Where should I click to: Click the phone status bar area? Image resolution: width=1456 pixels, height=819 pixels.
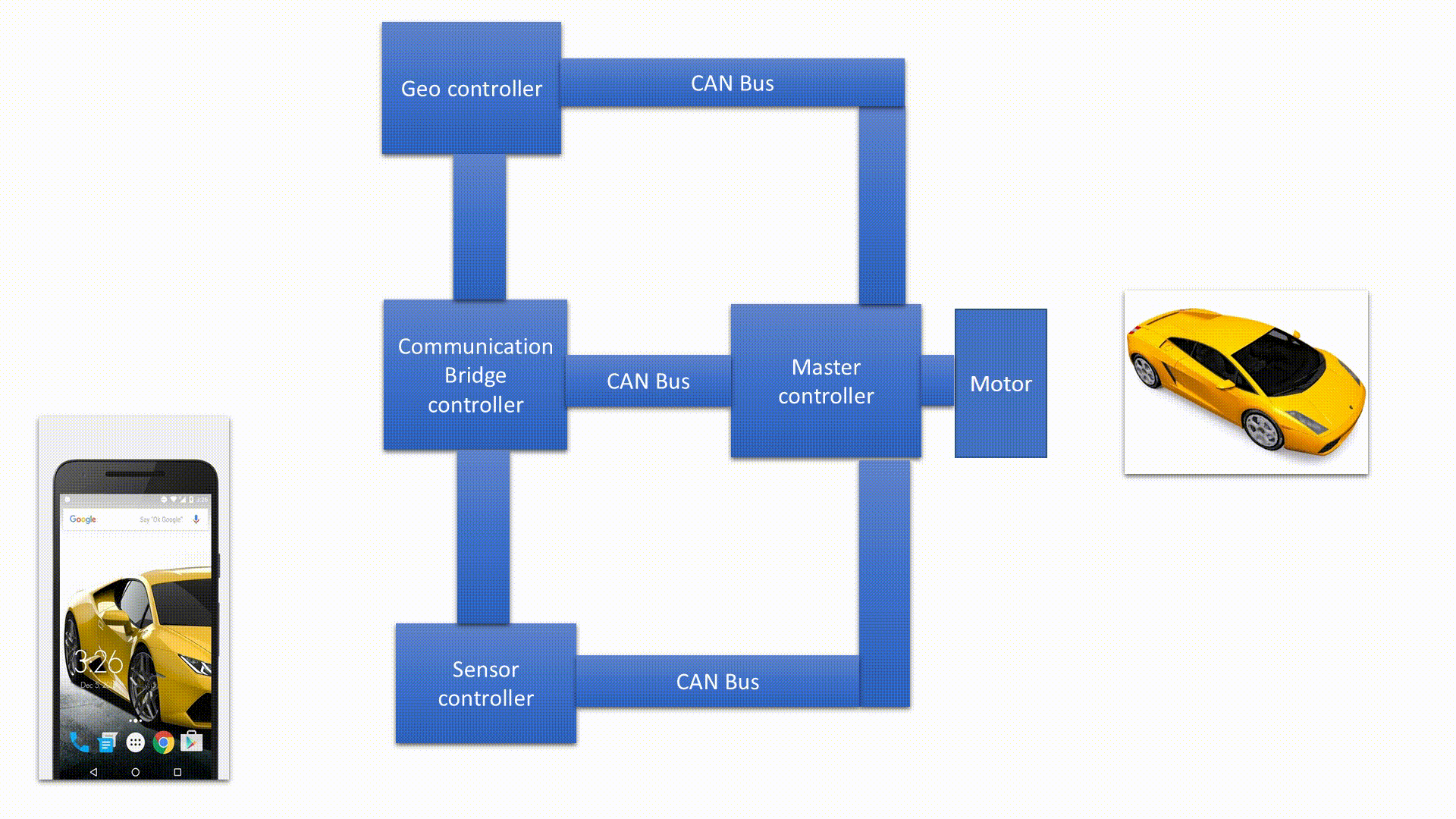[134, 496]
